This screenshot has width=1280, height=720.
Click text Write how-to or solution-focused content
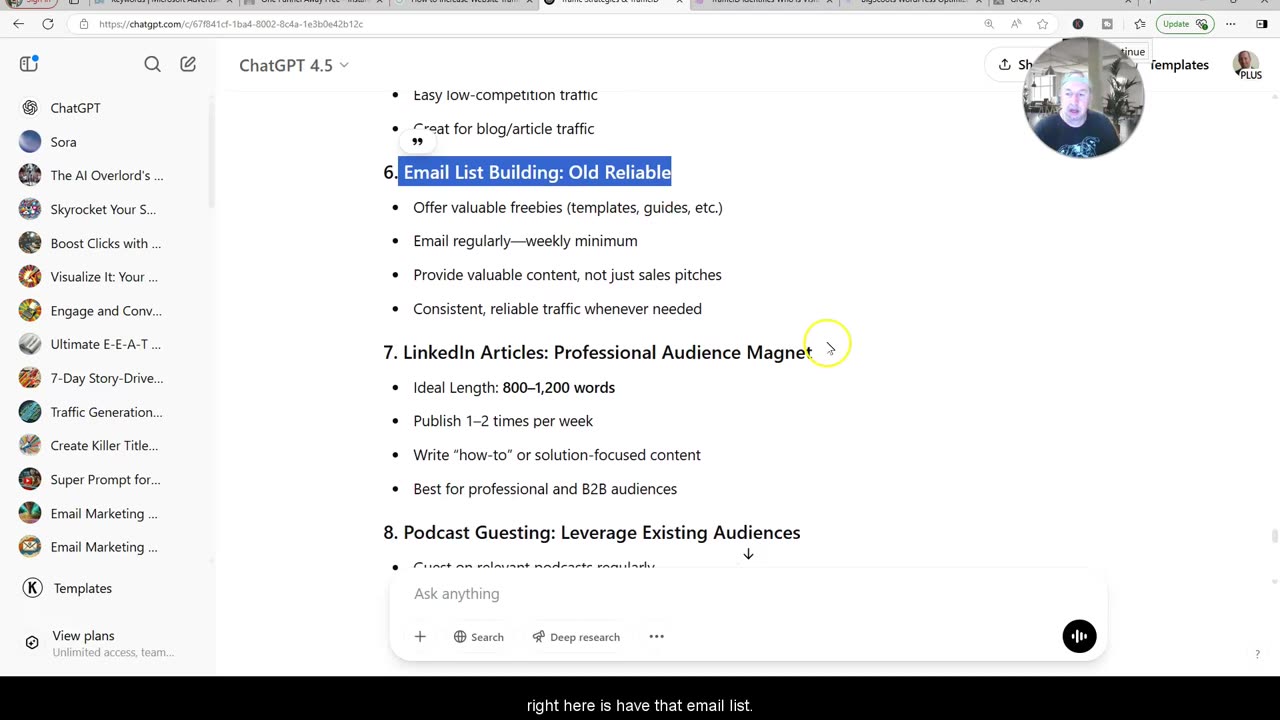pyautogui.click(x=557, y=455)
